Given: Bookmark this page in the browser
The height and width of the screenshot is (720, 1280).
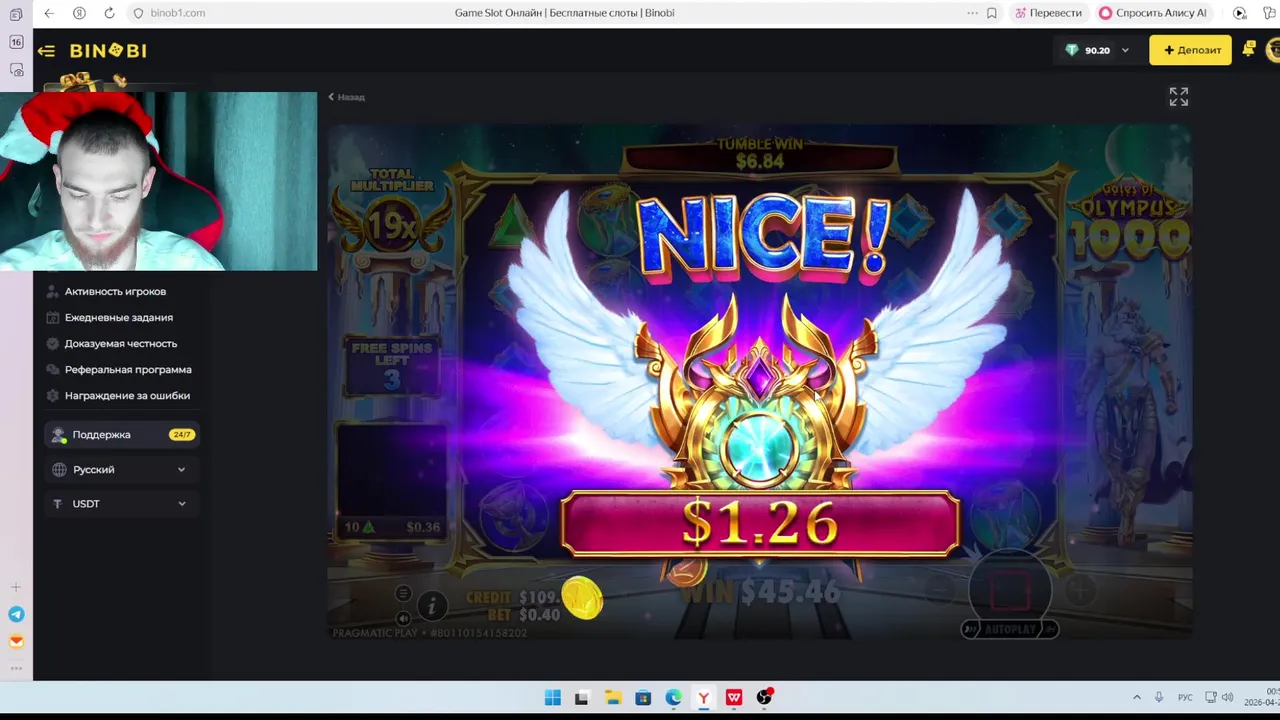Looking at the screenshot, I should click(991, 13).
